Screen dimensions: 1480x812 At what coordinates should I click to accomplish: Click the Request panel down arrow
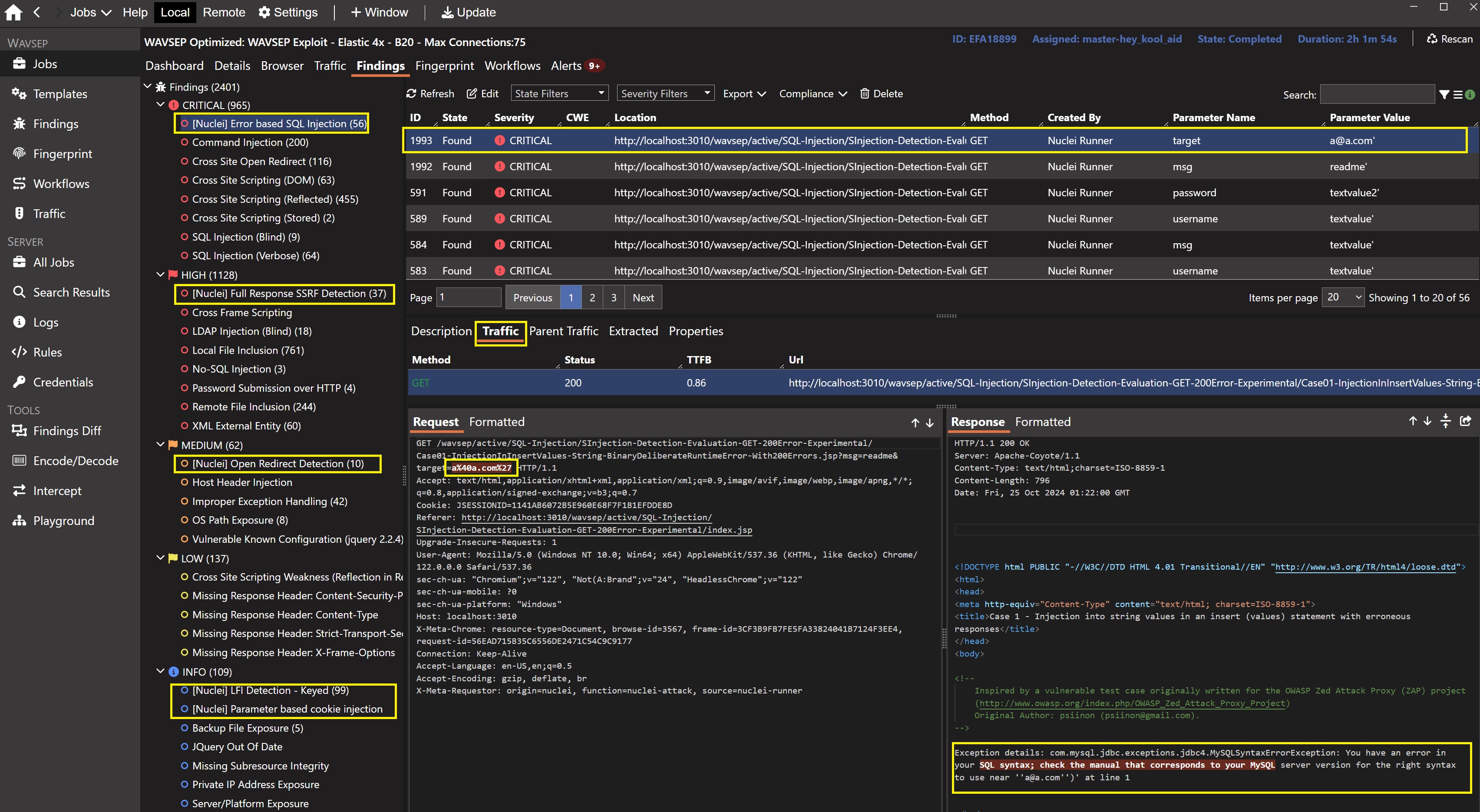[x=930, y=423]
